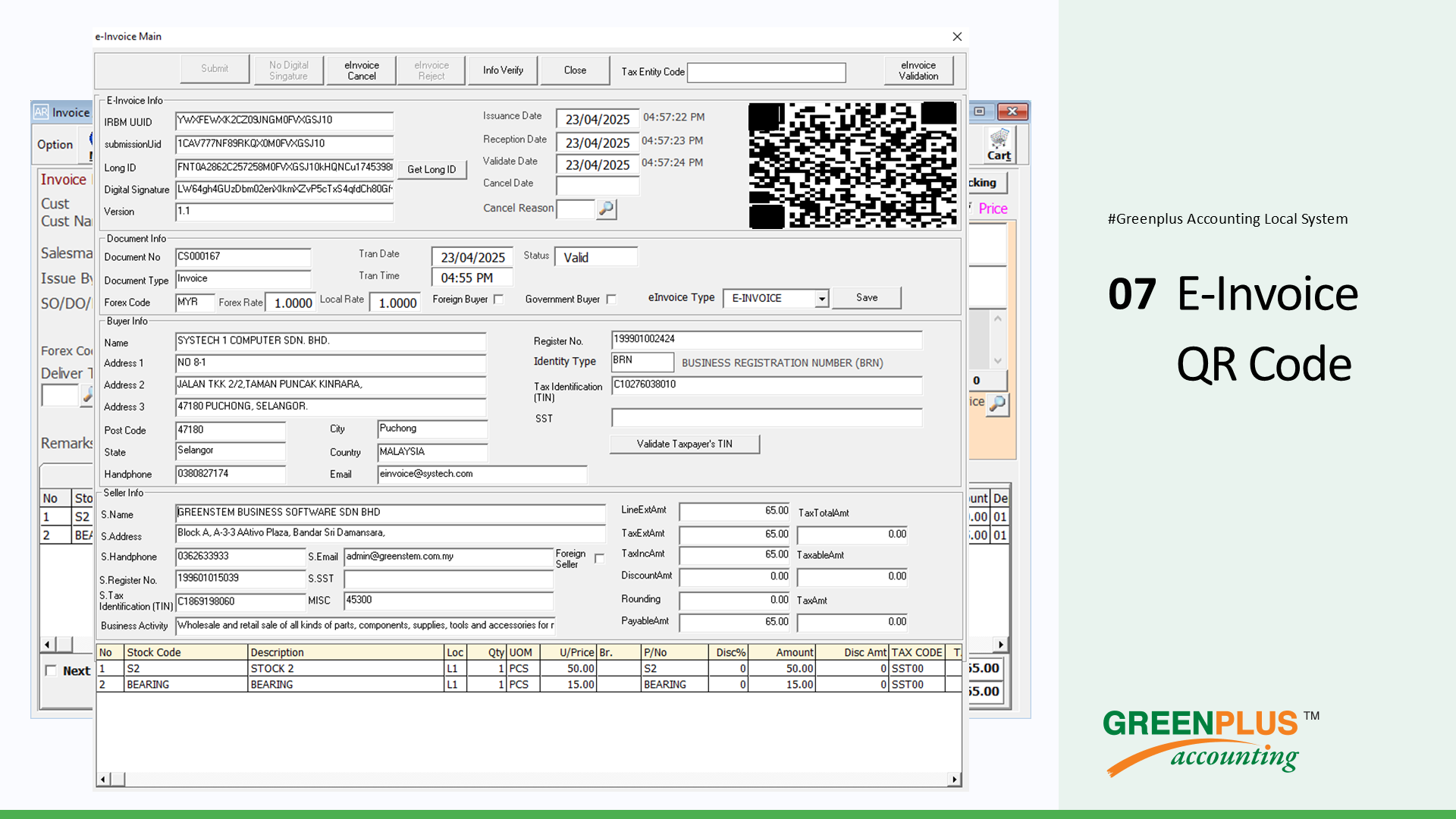Click the left arrow of item grid scrollbar
1456x819 pixels.
pyautogui.click(x=104, y=780)
